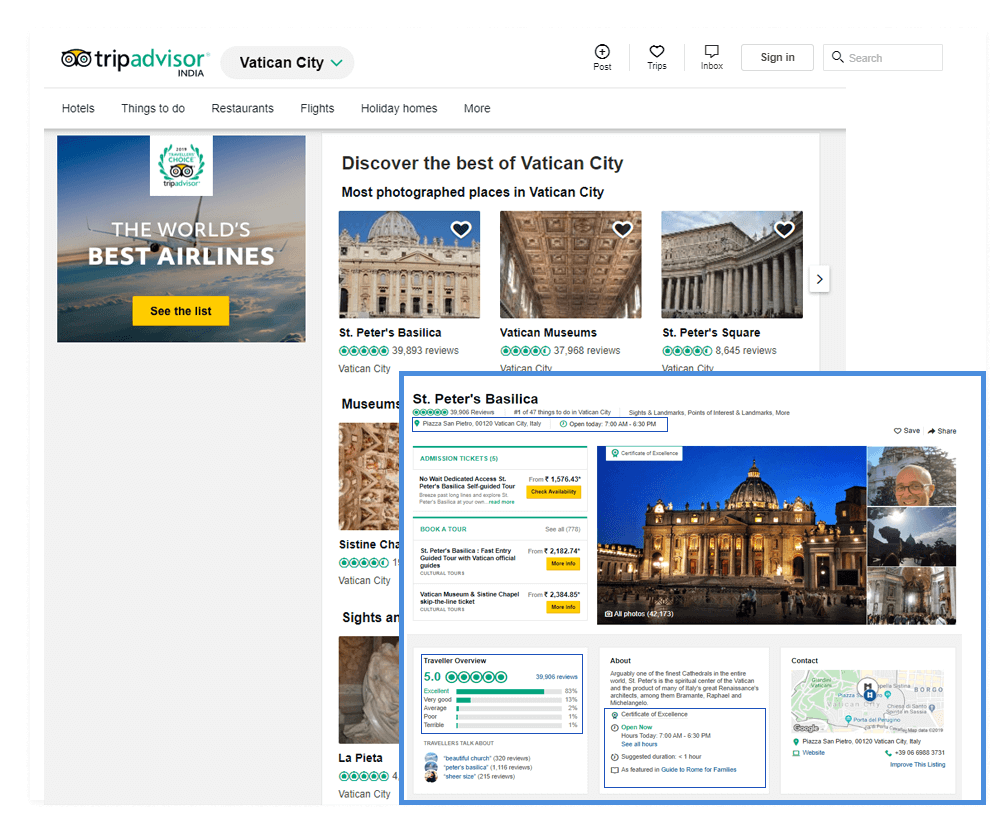1007x831 pixels.
Task: Click the Travellers' Choice badge on ad
Action: pos(181,166)
